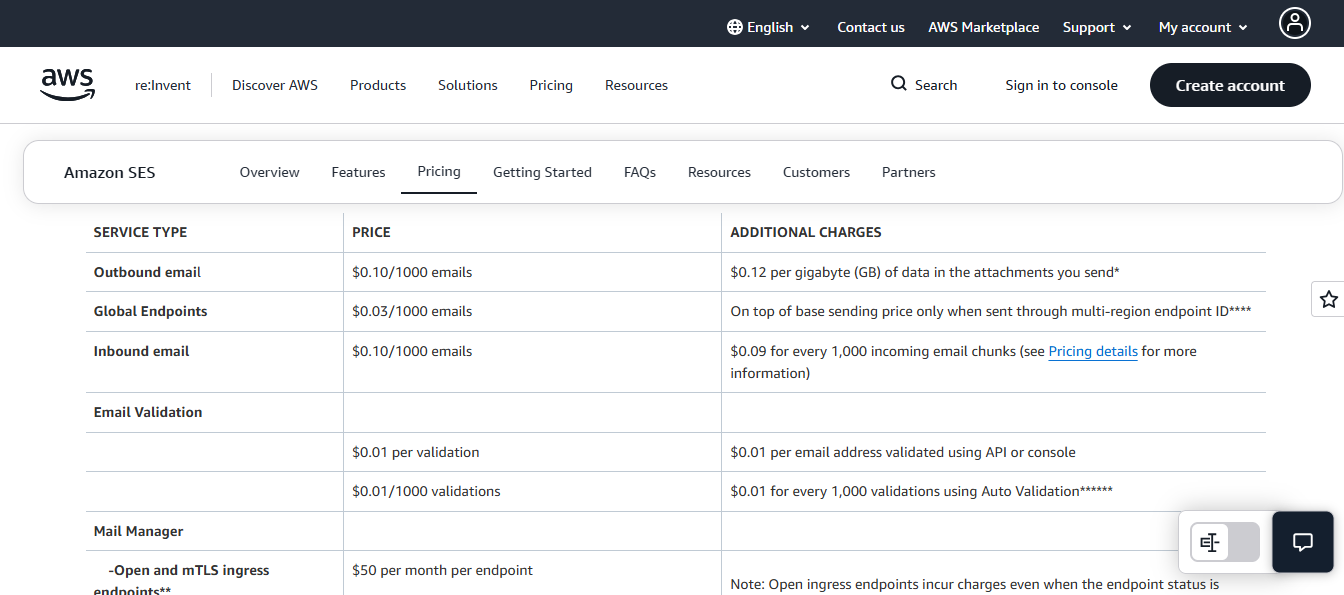Switch to the Customers tab

point(816,172)
